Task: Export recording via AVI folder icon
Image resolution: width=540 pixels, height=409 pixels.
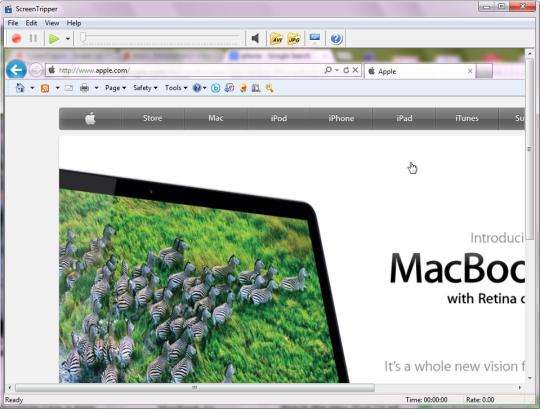Action: tap(277, 39)
